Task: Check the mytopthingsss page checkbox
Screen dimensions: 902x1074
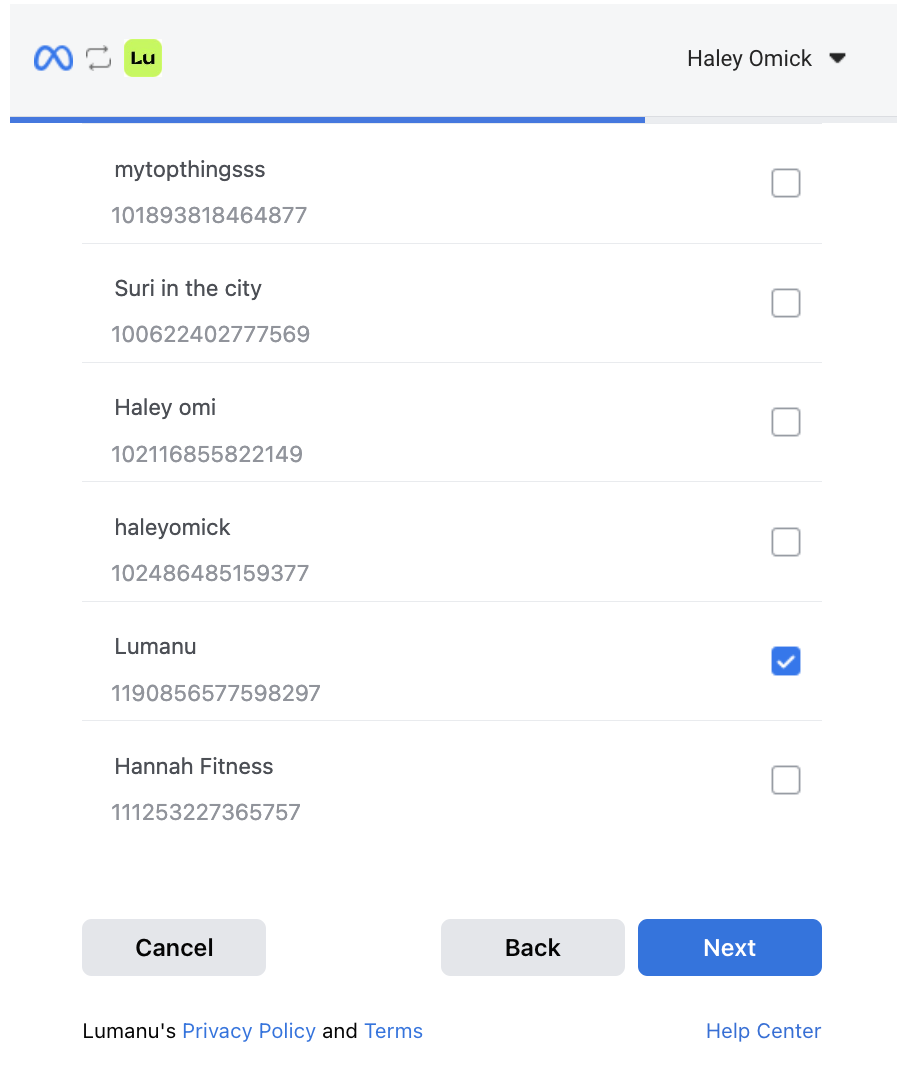Action: point(786,183)
